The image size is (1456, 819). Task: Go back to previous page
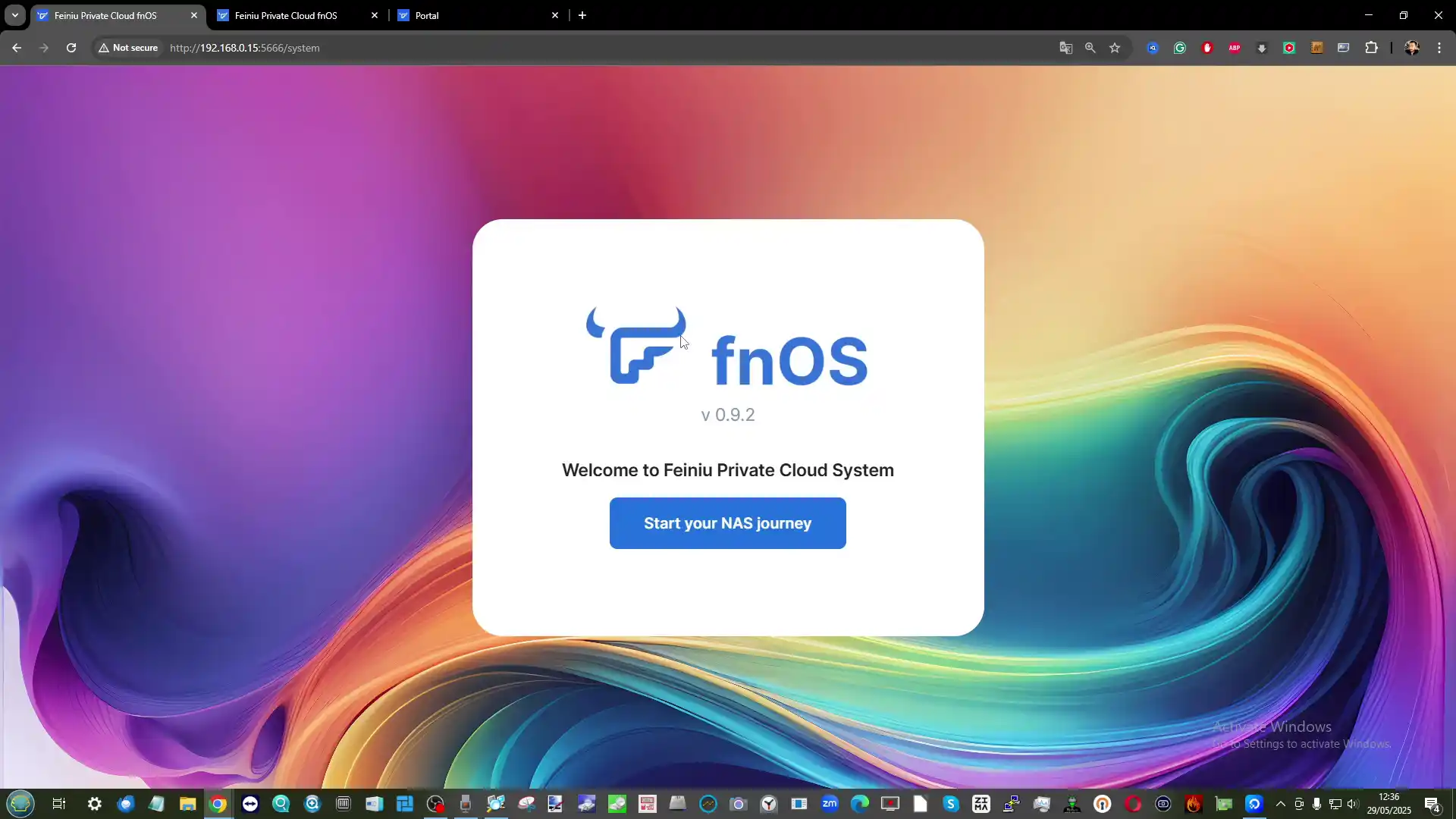(x=17, y=48)
